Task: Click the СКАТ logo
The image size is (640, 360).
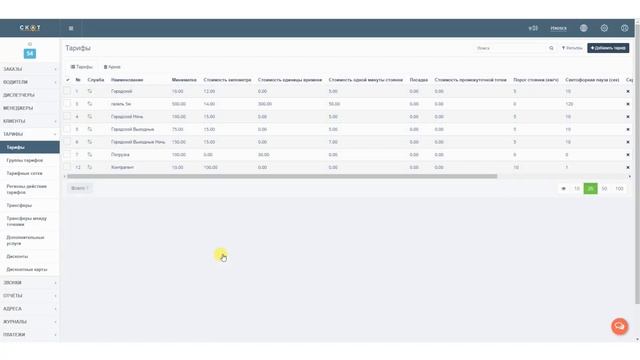Action: click(x=30, y=28)
